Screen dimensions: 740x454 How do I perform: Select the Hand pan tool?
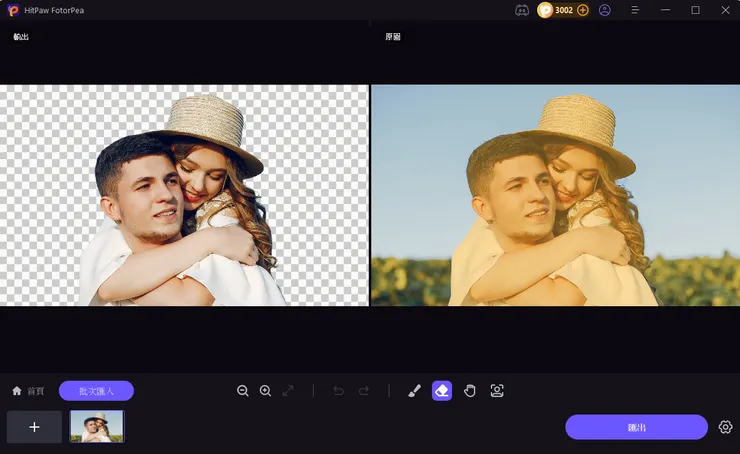470,391
